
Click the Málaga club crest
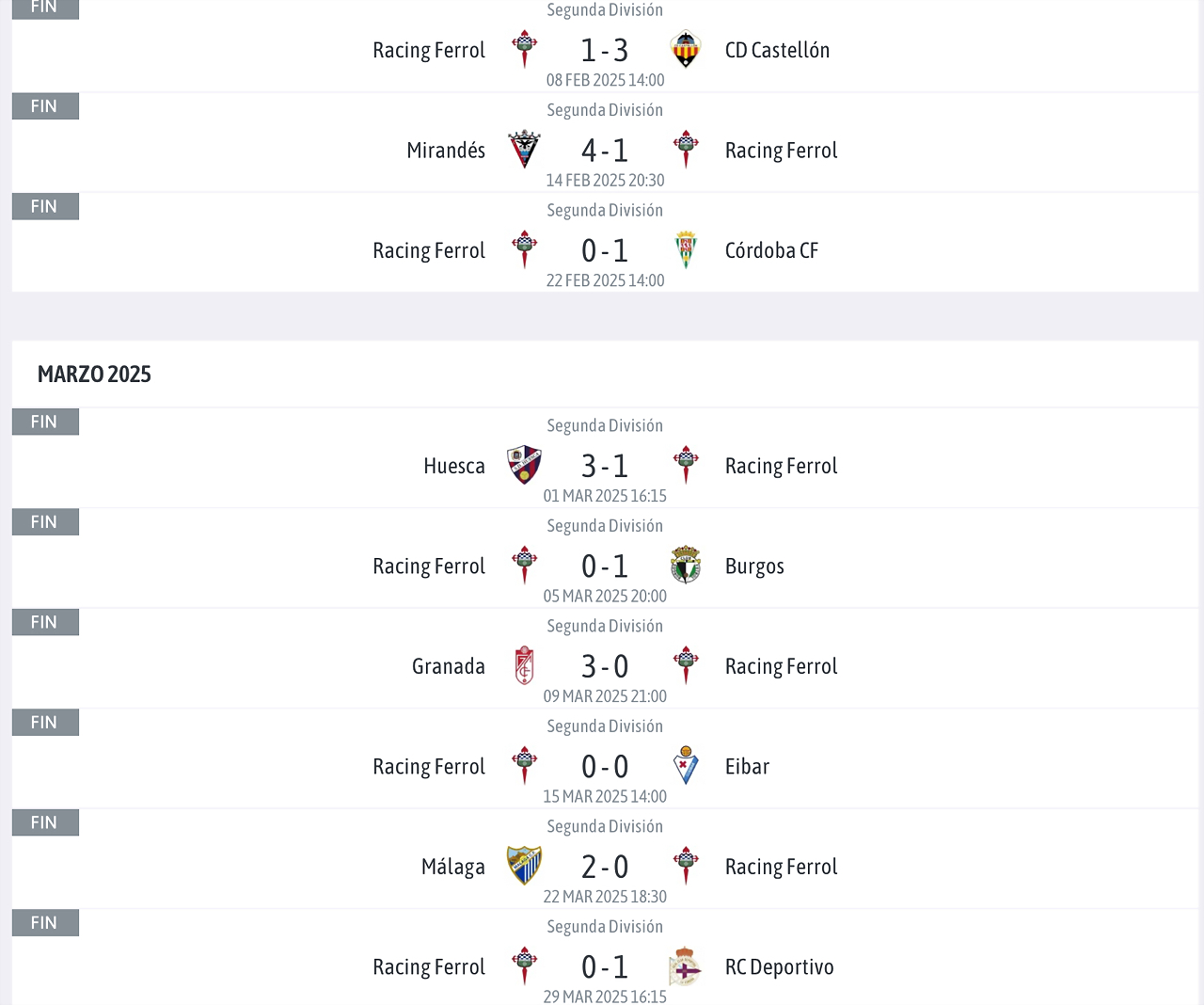(x=524, y=867)
